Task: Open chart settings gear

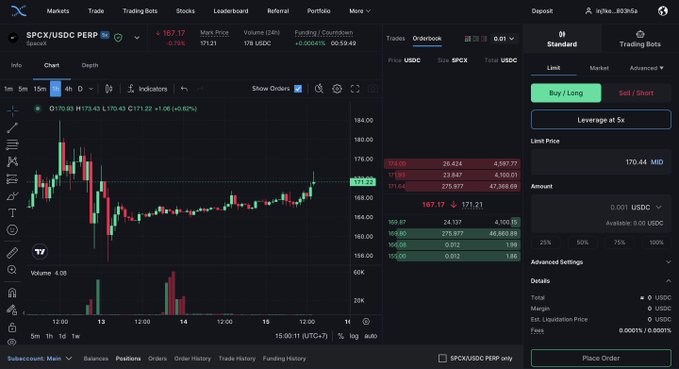Action: click(x=337, y=89)
